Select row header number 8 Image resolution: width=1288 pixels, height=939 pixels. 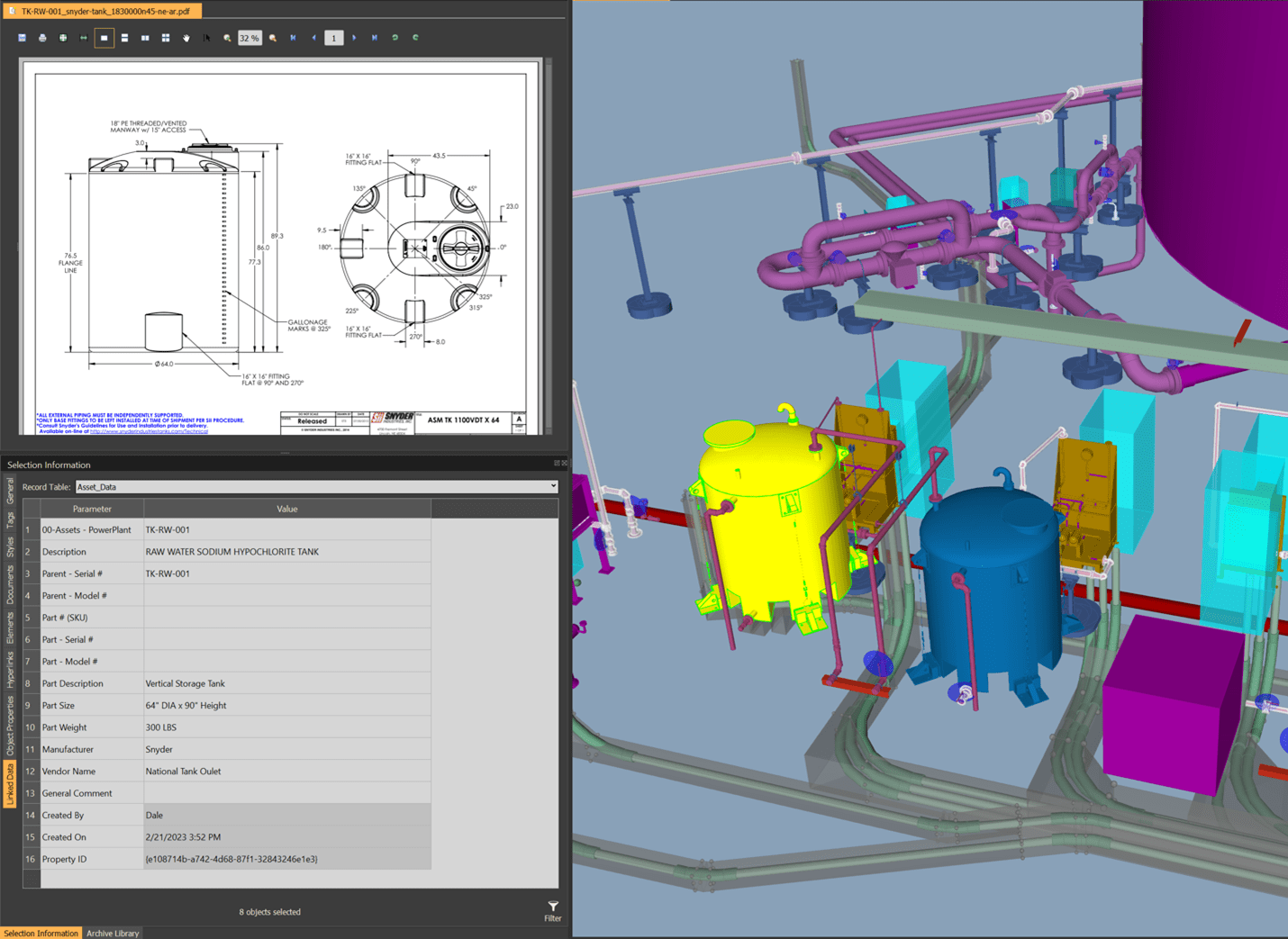[x=31, y=683]
